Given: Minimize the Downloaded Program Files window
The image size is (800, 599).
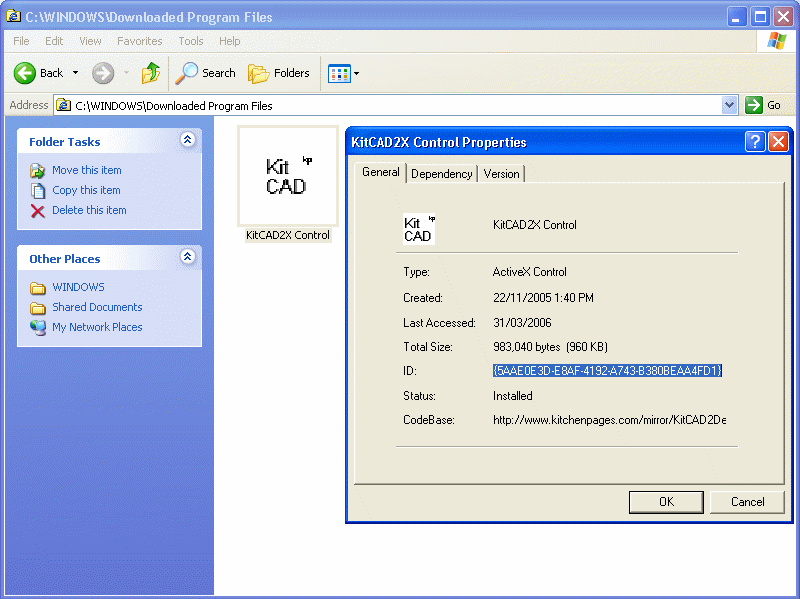Looking at the screenshot, I should coord(736,17).
